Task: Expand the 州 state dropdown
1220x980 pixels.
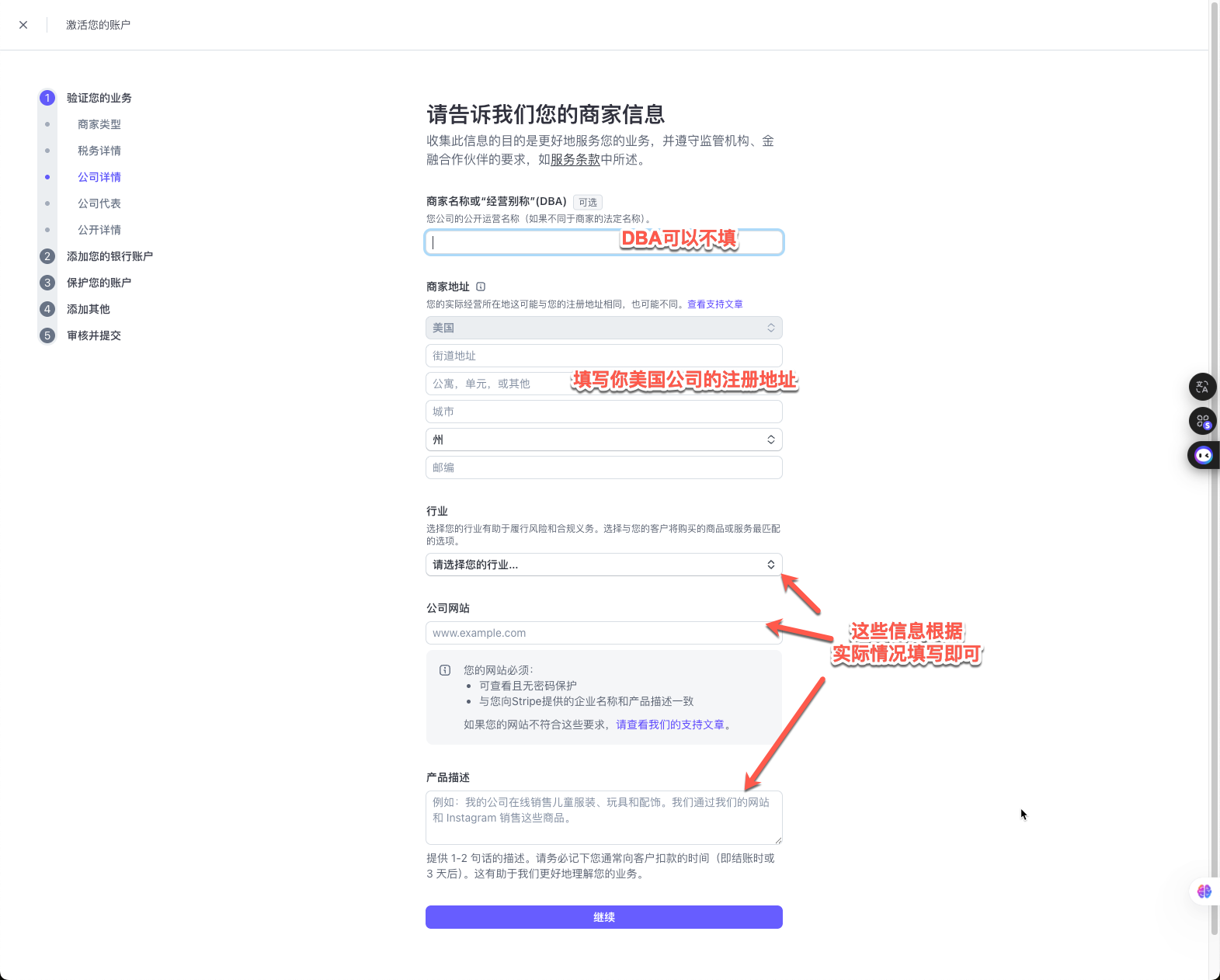Action: click(x=603, y=440)
